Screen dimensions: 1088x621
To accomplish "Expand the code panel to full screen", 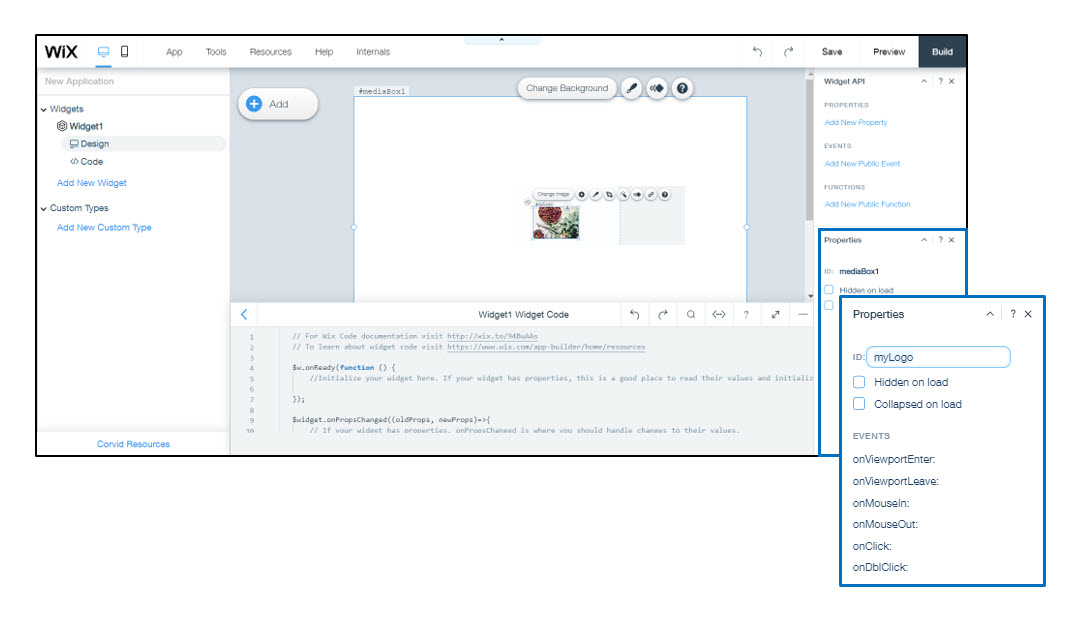I will click(x=775, y=314).
